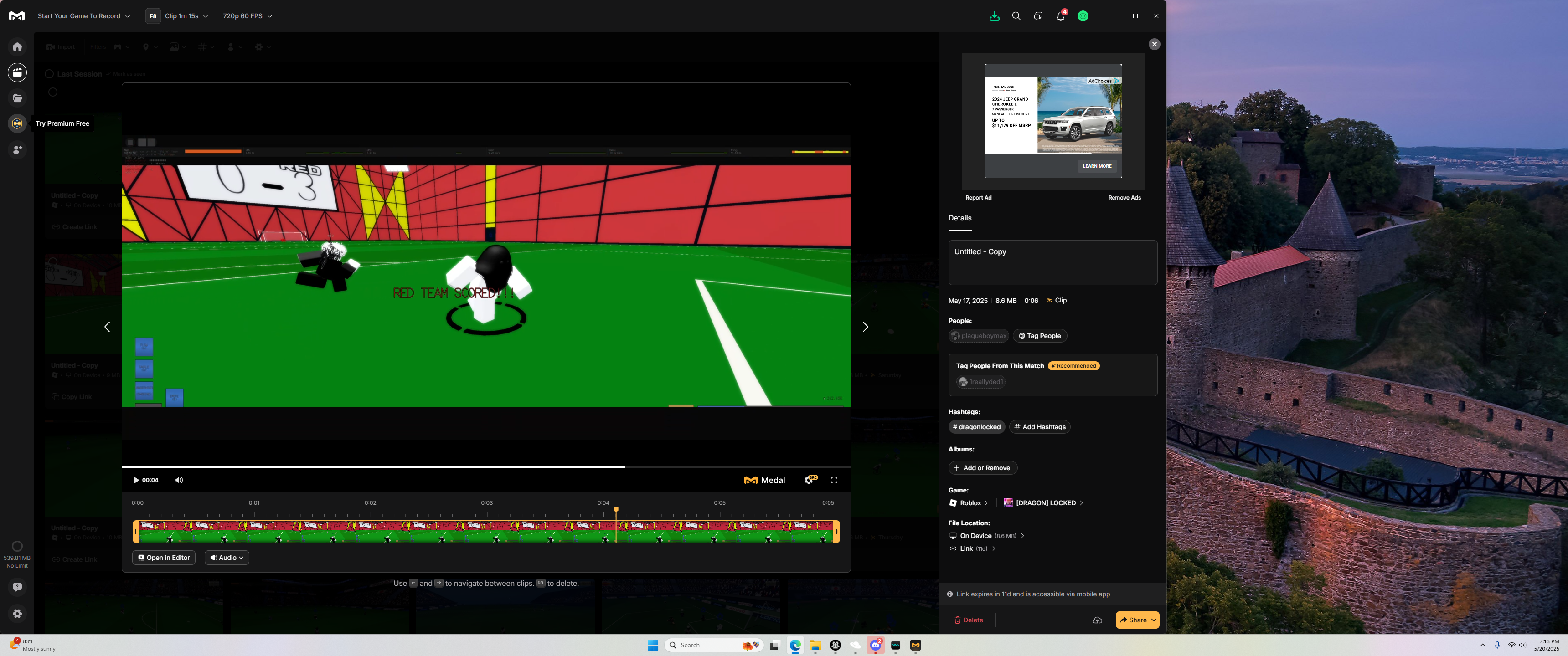The height and width of the screenshot is (656, 1568).
Task: Seek using the video progress bar
Action: click(x=486, y=467)
